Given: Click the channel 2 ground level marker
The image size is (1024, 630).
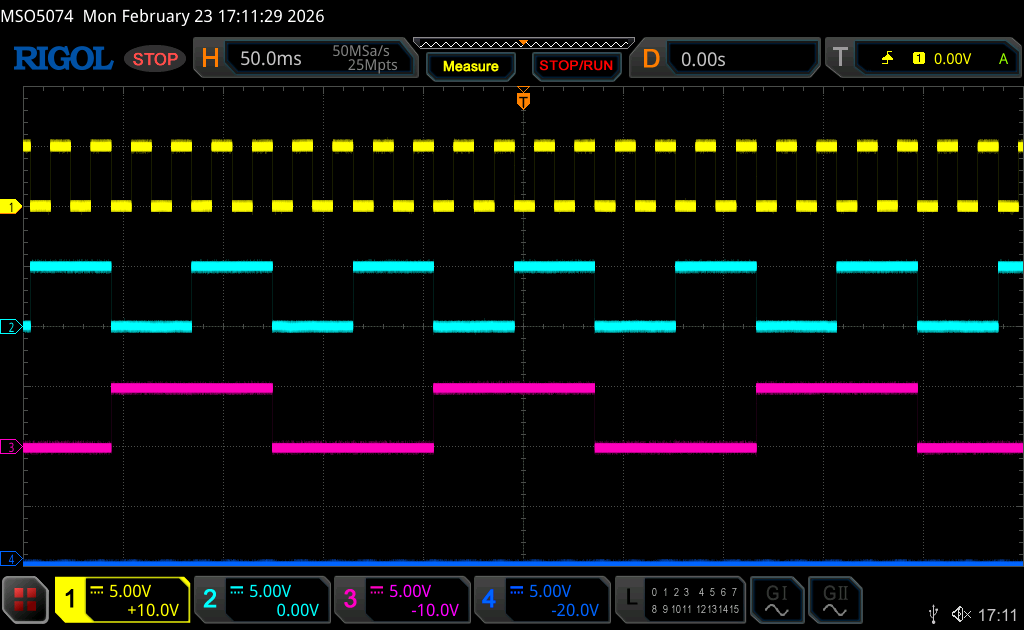Looking at the screenshot, I should point(12,327).
